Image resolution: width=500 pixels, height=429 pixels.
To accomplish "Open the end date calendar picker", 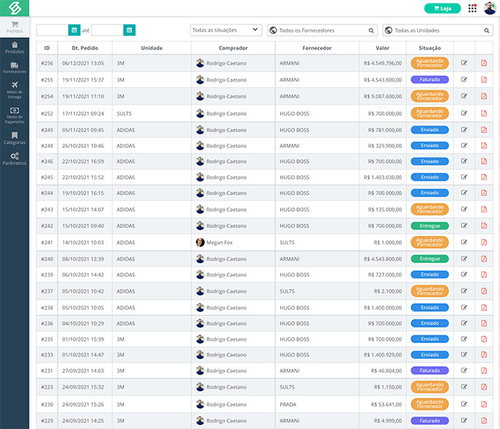I will (129, 30).
